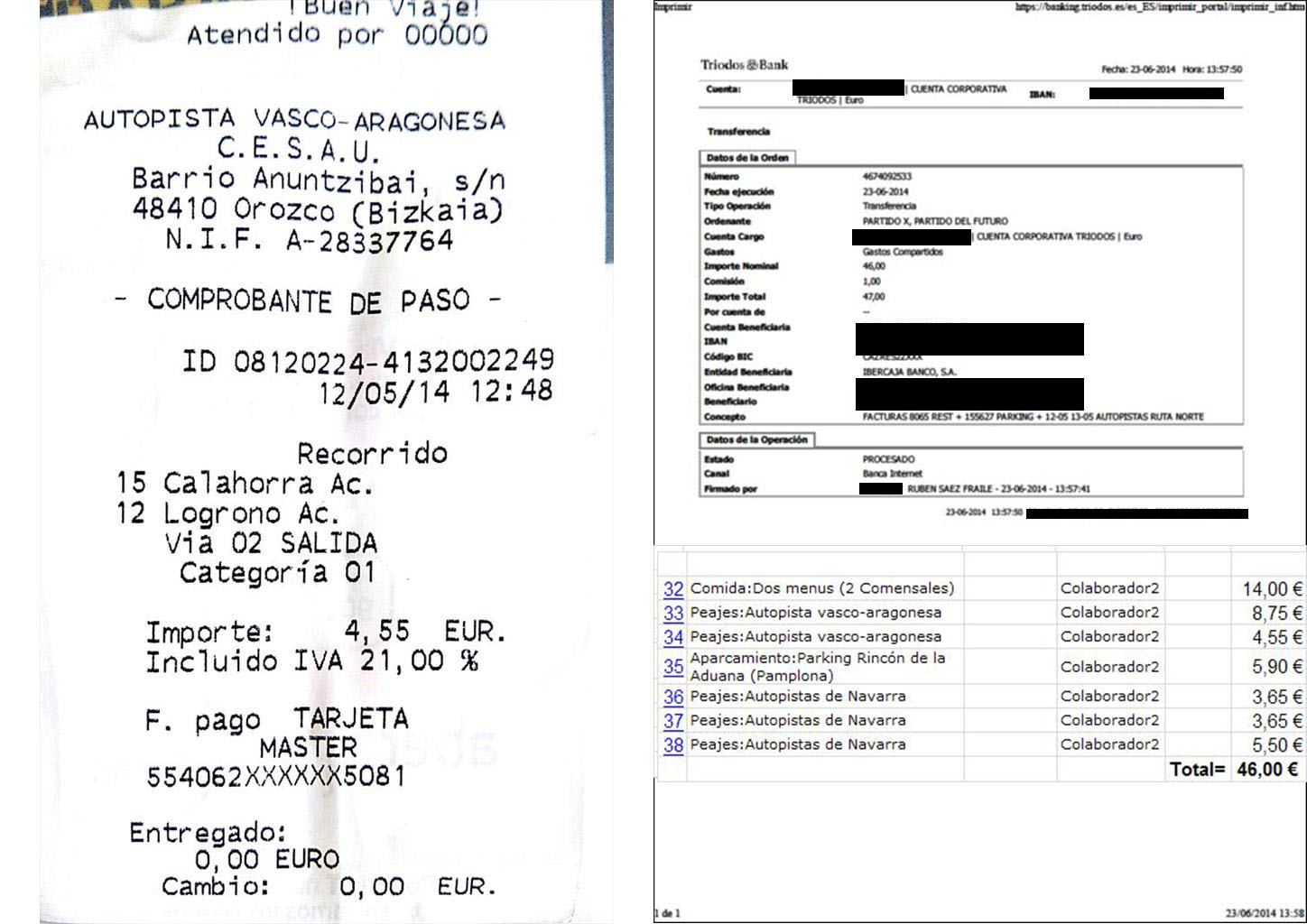Click the "23/06/2014 13:58" footer timestamp
1307x924 pixels.
[1265, 913]
